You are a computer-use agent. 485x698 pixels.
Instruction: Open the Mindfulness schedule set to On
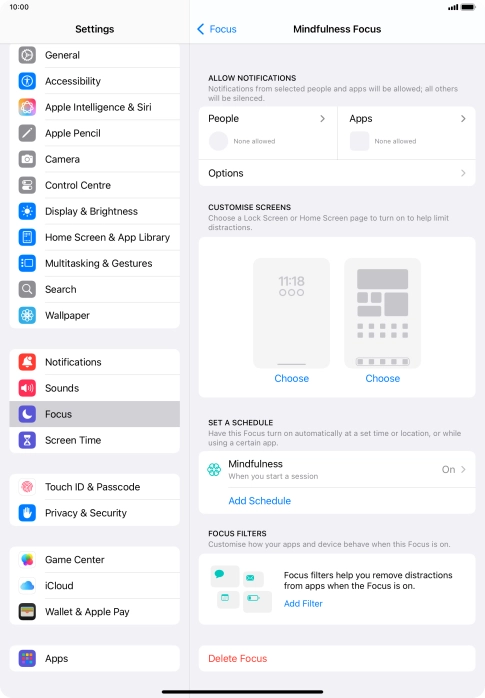(x=337, y=470)
